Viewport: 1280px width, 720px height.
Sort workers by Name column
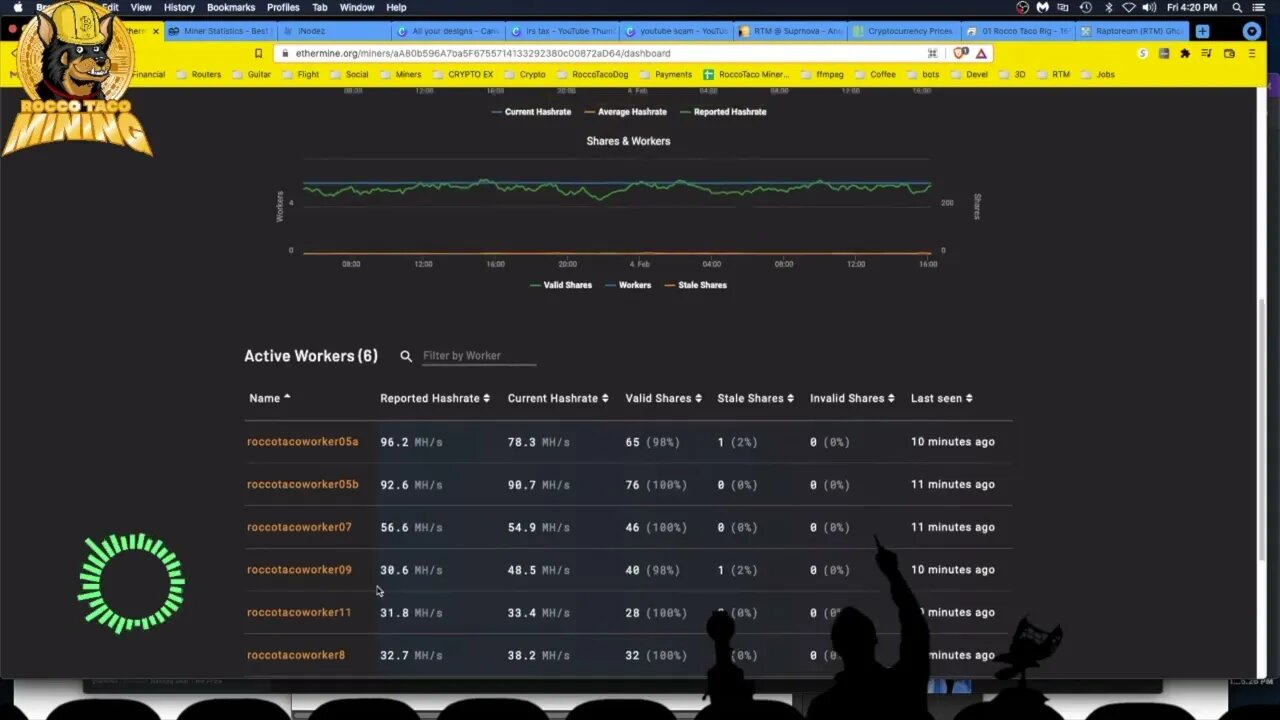tap(269, 398)
